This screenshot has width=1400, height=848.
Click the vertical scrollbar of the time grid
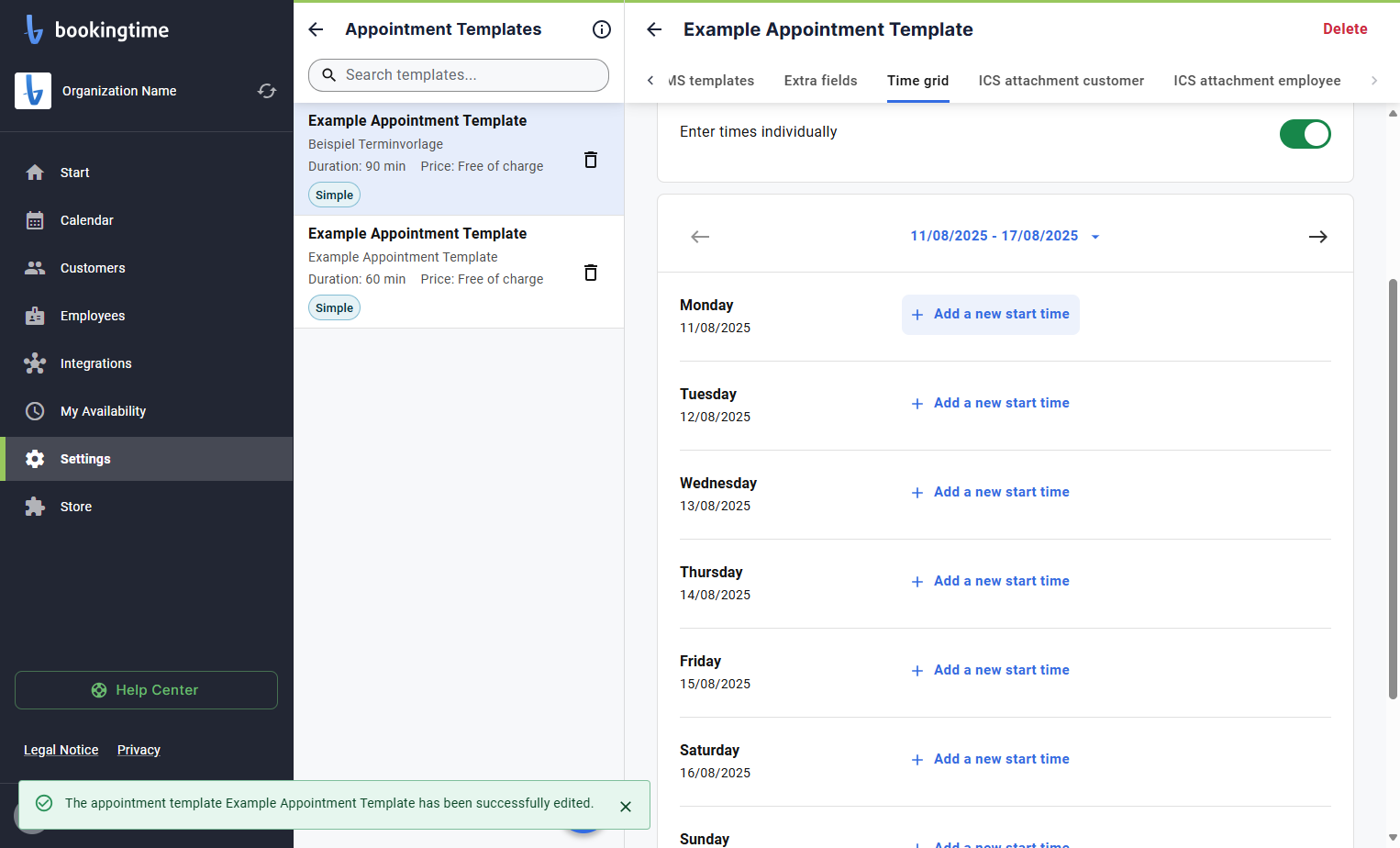pyautogui.click(x=1393, y=489)
